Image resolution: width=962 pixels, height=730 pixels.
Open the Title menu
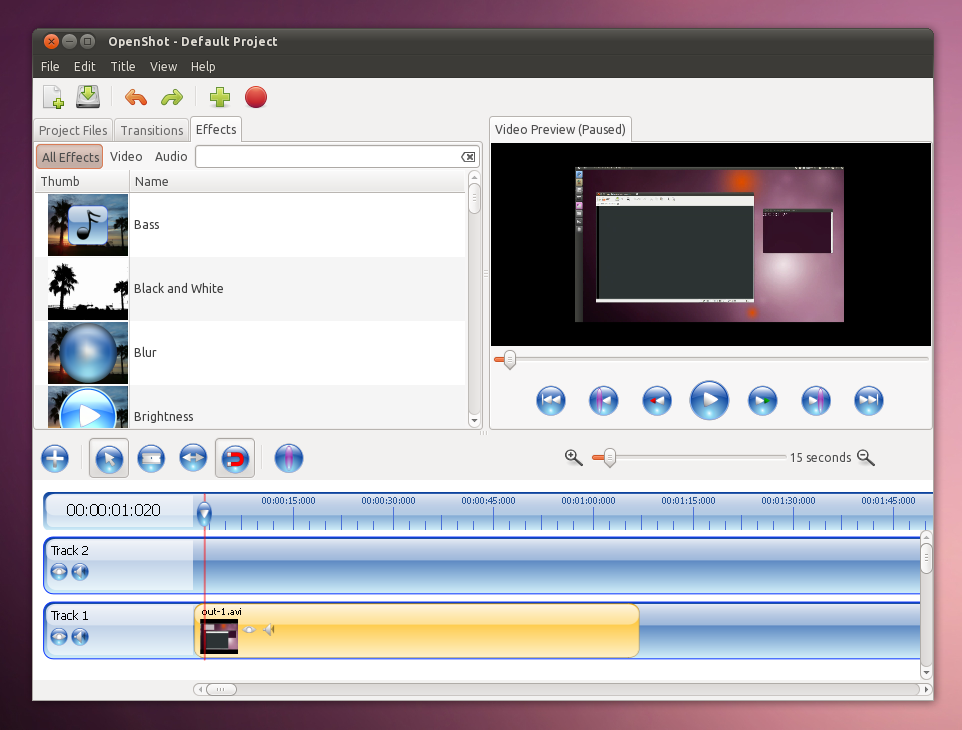tap(123, 66)
